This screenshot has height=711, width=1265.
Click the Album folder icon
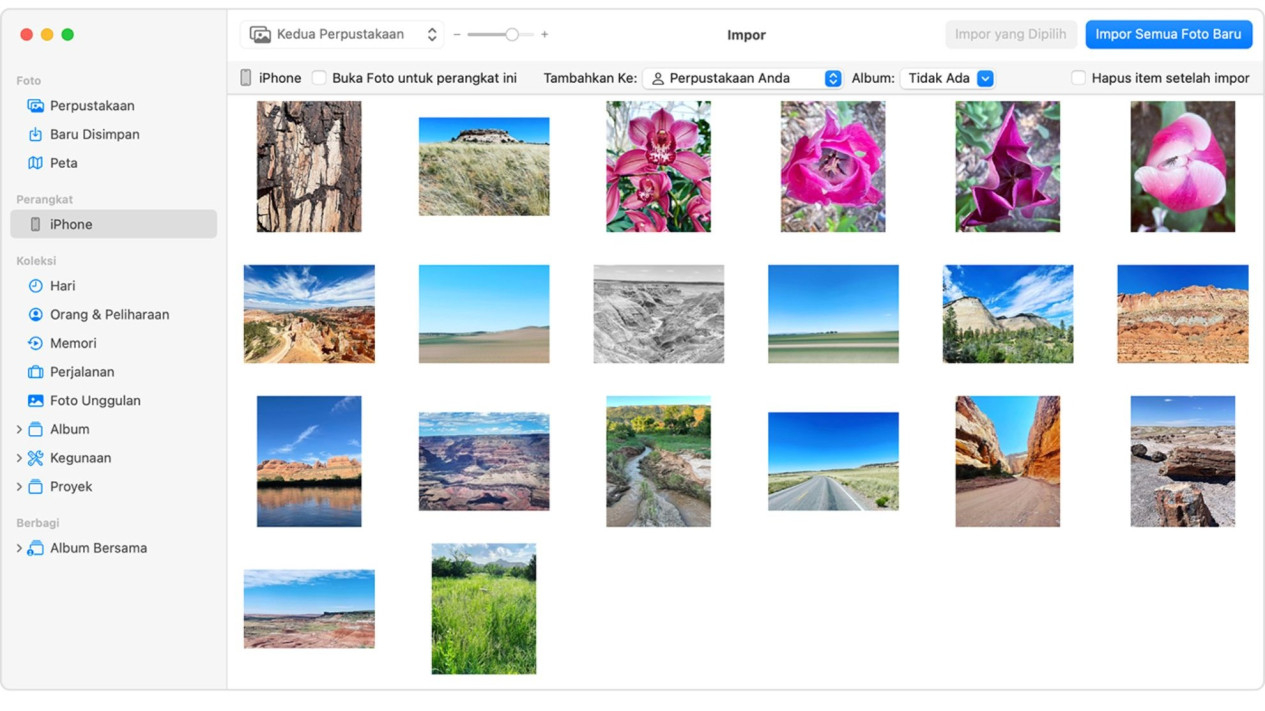point(35,429)
